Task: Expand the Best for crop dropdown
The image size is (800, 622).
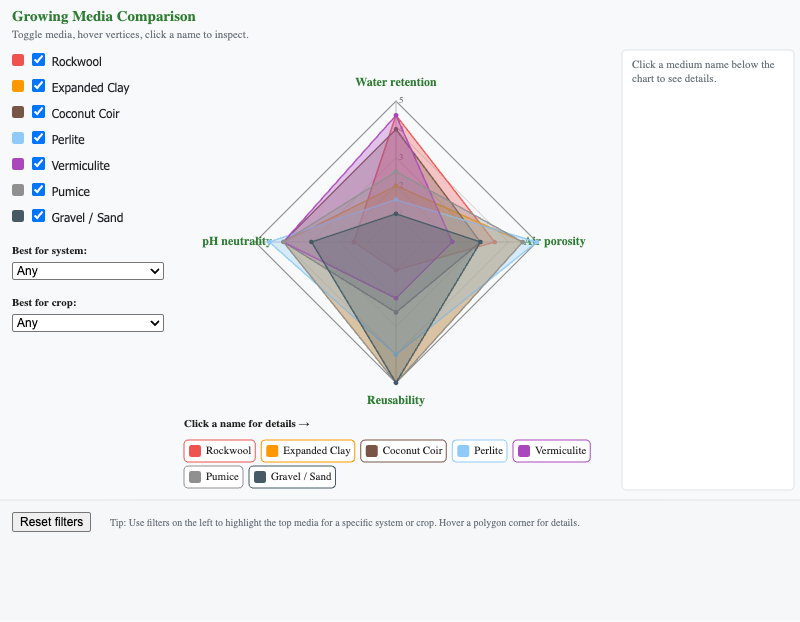Action: pos(88,323)
